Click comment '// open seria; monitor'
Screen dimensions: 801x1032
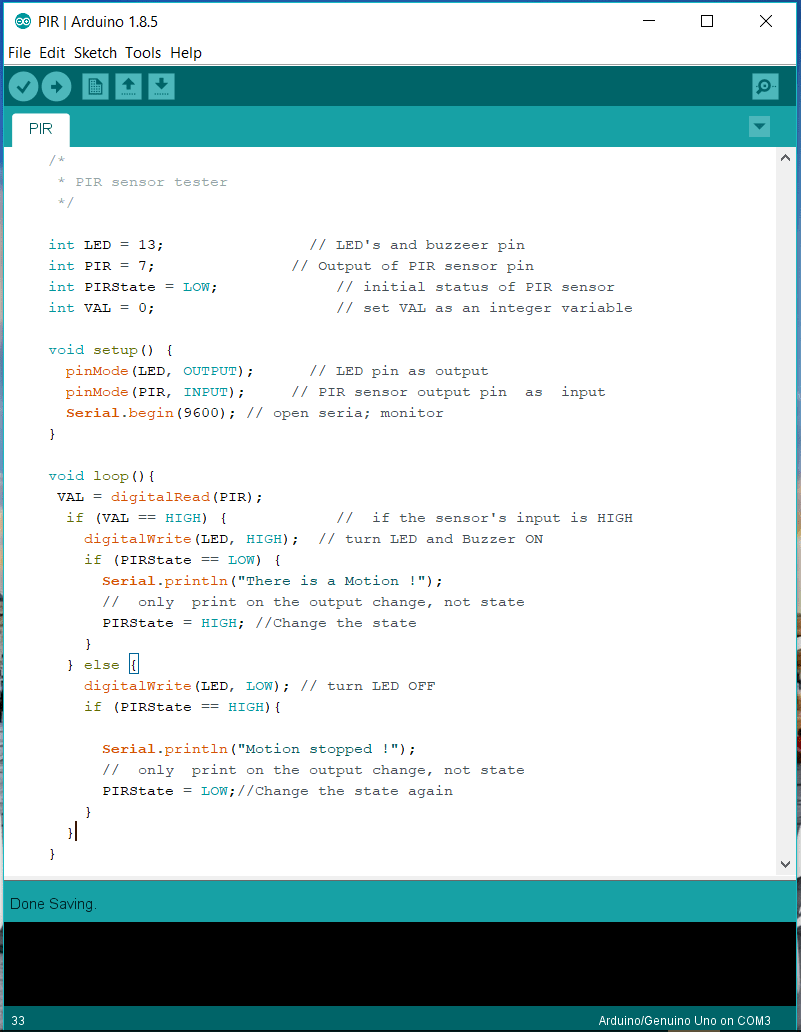click(x=345, y=413)
